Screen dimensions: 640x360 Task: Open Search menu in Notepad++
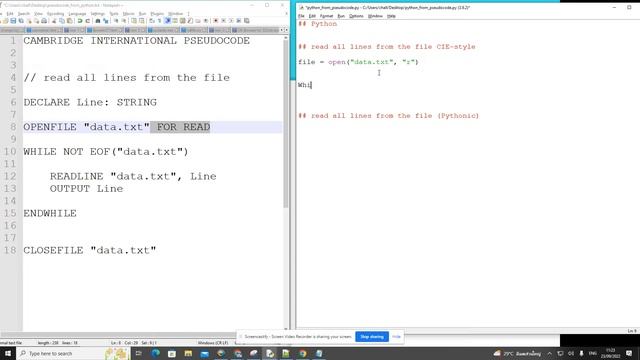click(x=24, y=14)
